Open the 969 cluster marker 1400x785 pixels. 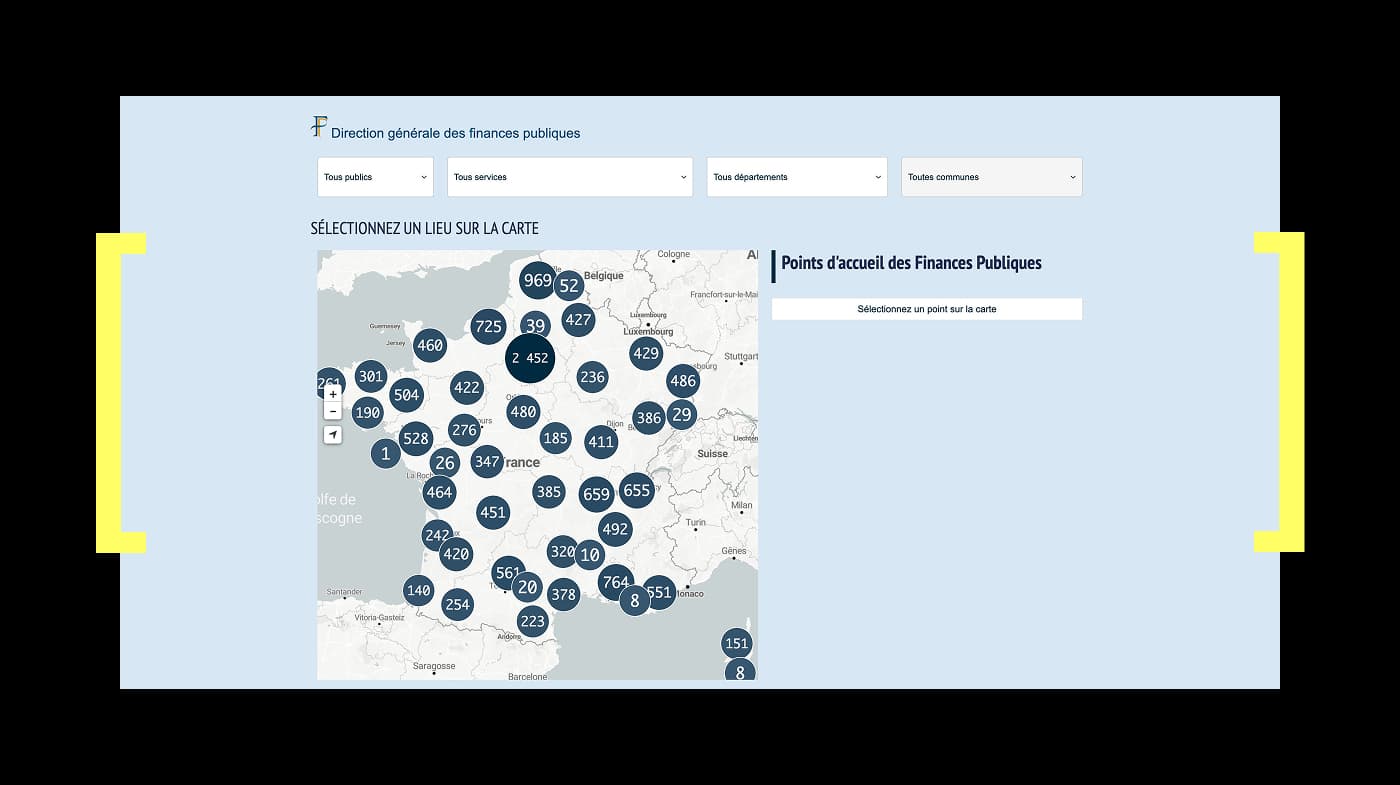coord(537,281)
